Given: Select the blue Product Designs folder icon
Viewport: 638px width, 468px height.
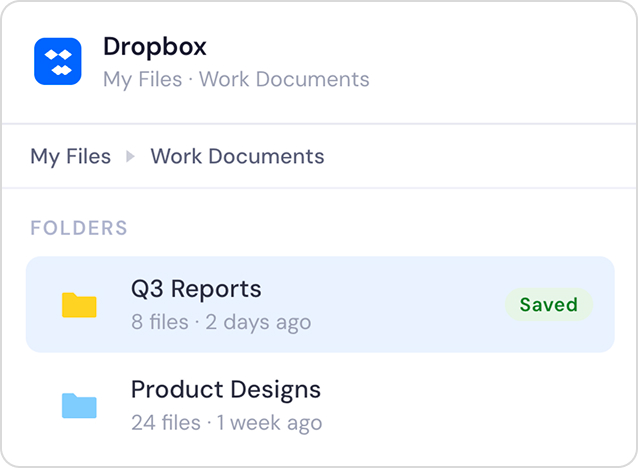Looking at the screenshot, I should 79,405.
